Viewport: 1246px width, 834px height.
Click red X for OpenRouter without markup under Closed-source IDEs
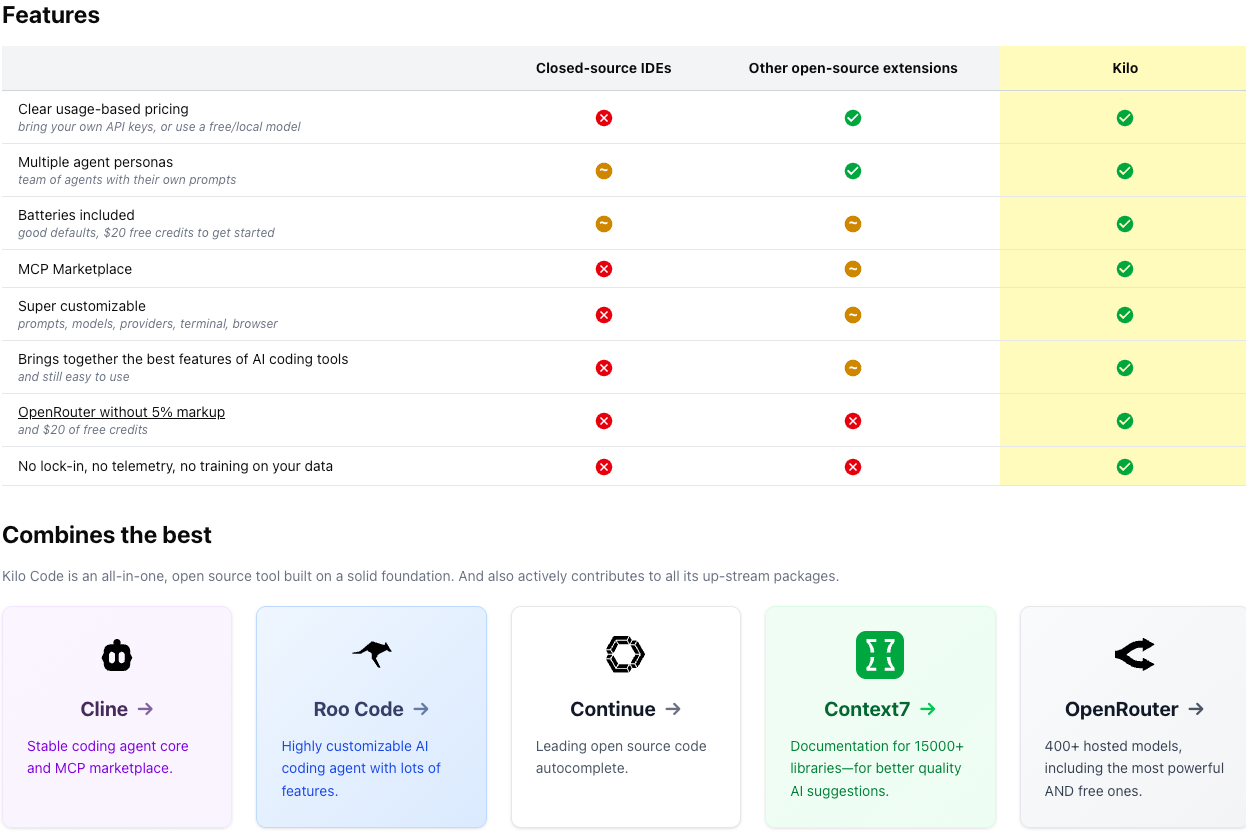(604, 421)
